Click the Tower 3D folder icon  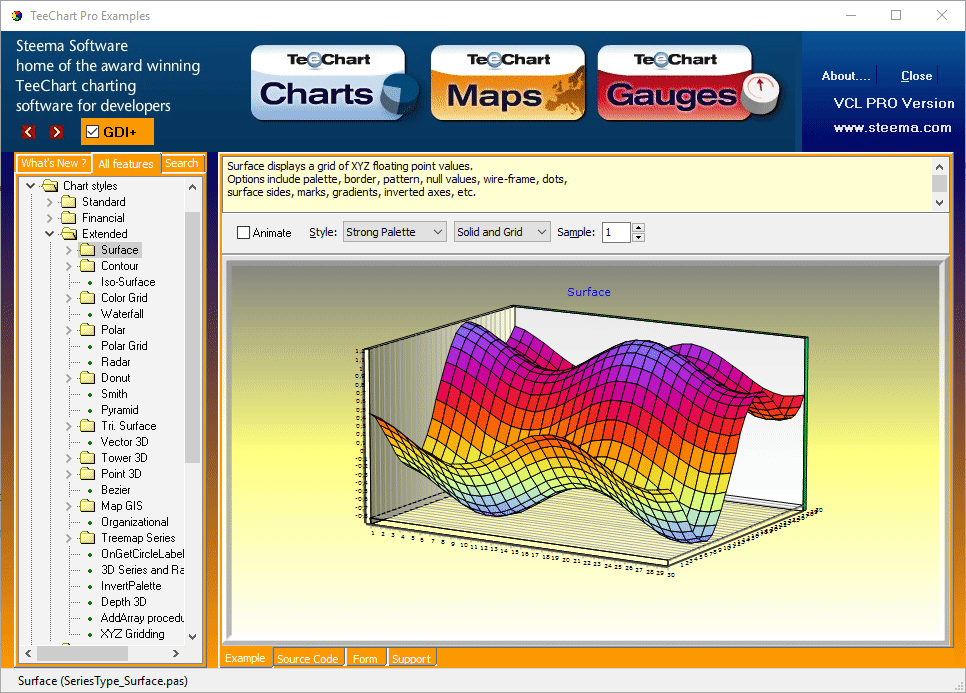[87, 458]
